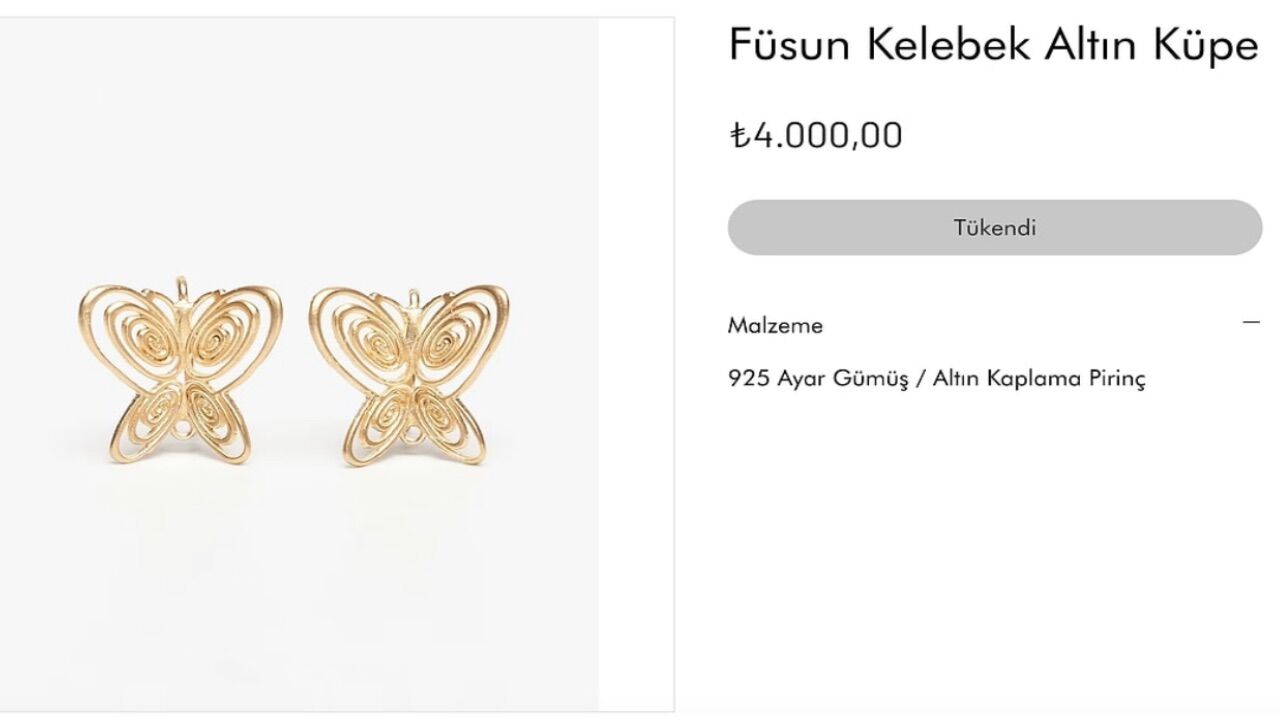Click the center of the Tükendi label text

[x=996, y=227]
